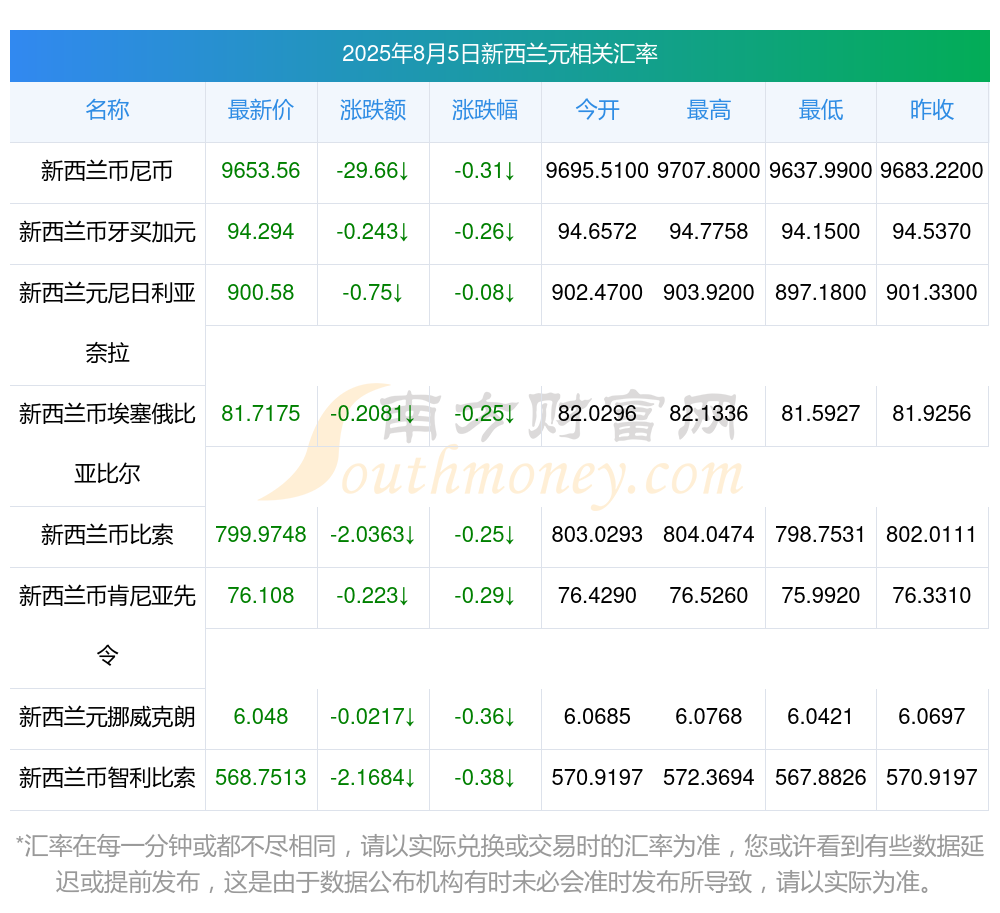
Task: Click the low value 81.5927
Action: point(821,414)
